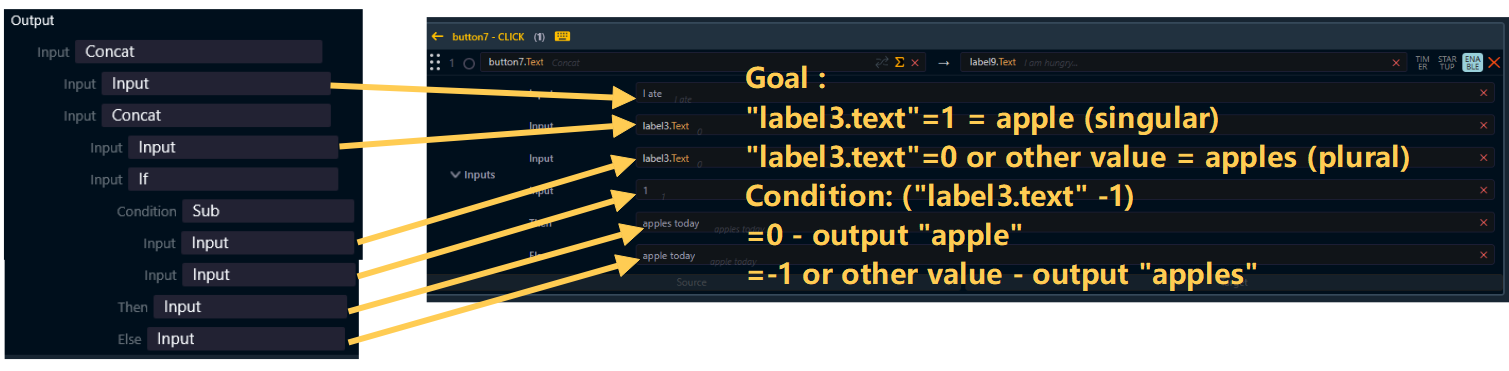
Task: Delete the binding row with red X
Action: (1494, 62)
